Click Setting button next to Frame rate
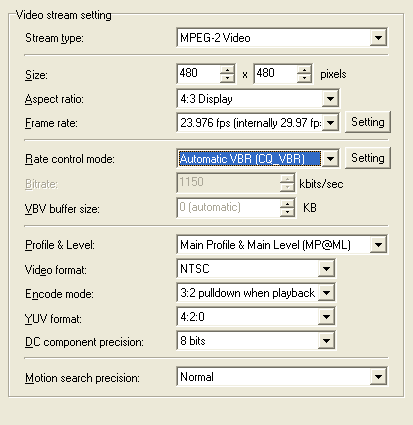 pyautogui.click(x=368, y=122)
